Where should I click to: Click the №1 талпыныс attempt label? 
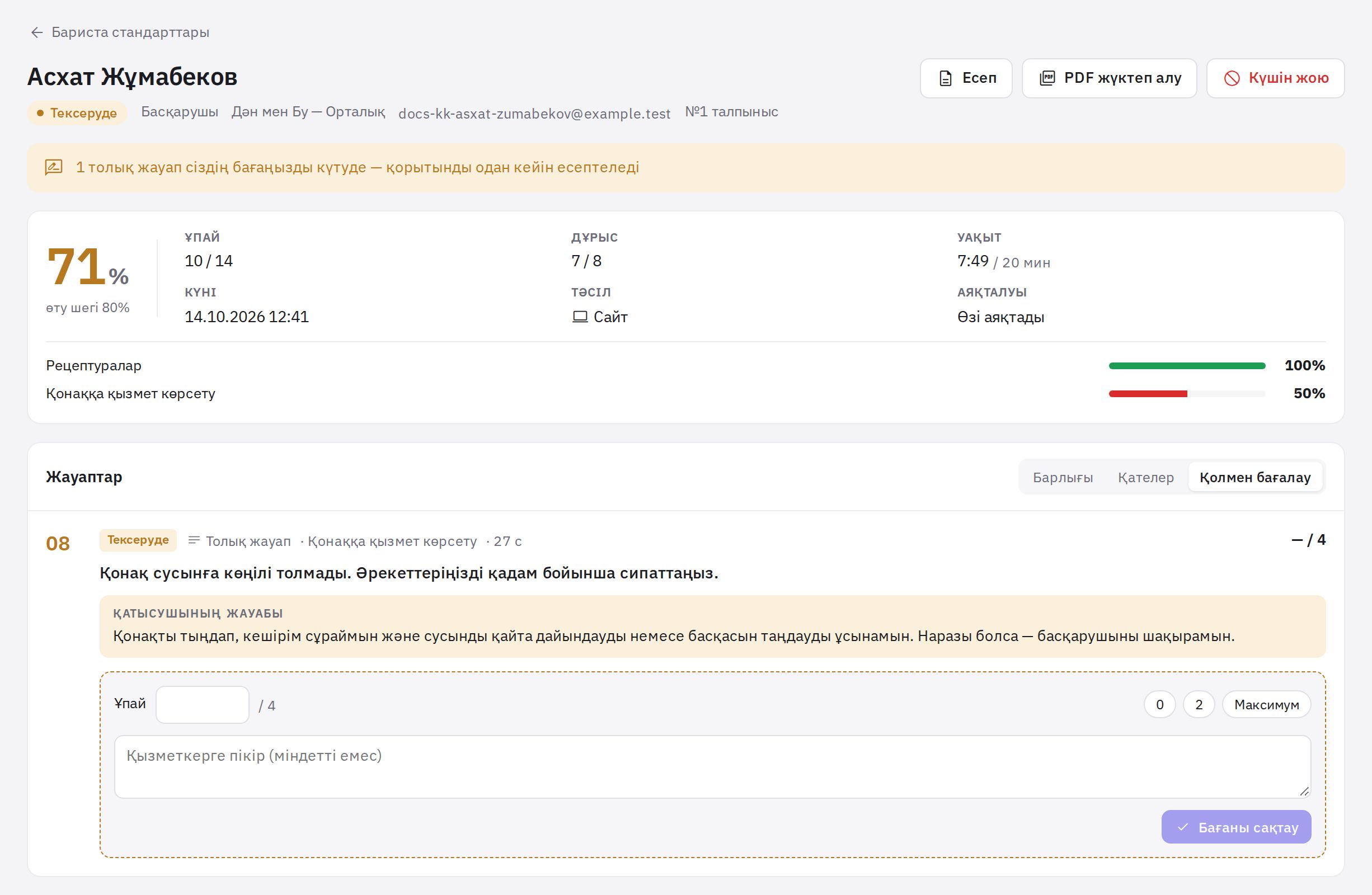coord(731,112)
